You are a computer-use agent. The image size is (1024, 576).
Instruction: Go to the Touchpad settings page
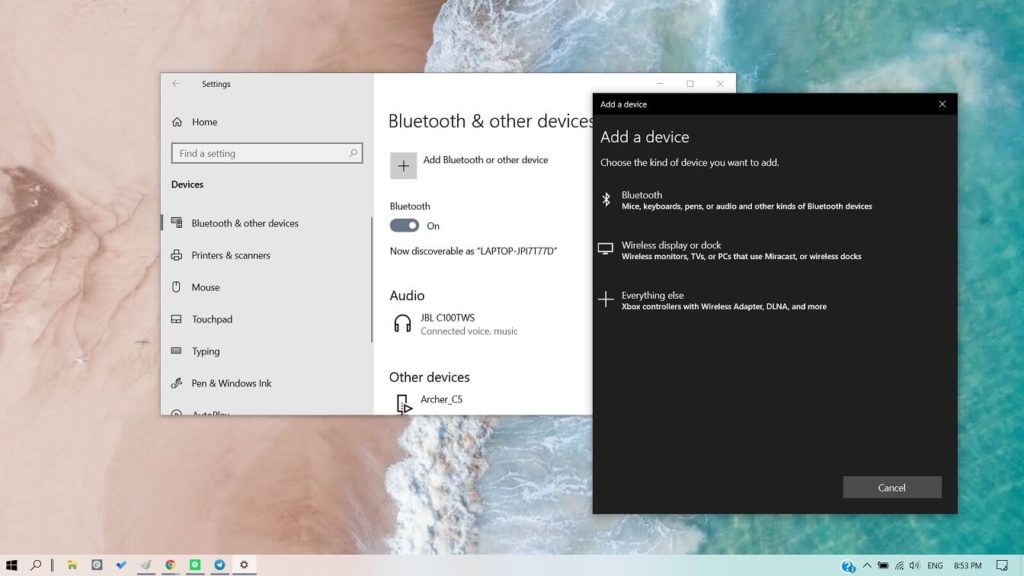[211, 319]
